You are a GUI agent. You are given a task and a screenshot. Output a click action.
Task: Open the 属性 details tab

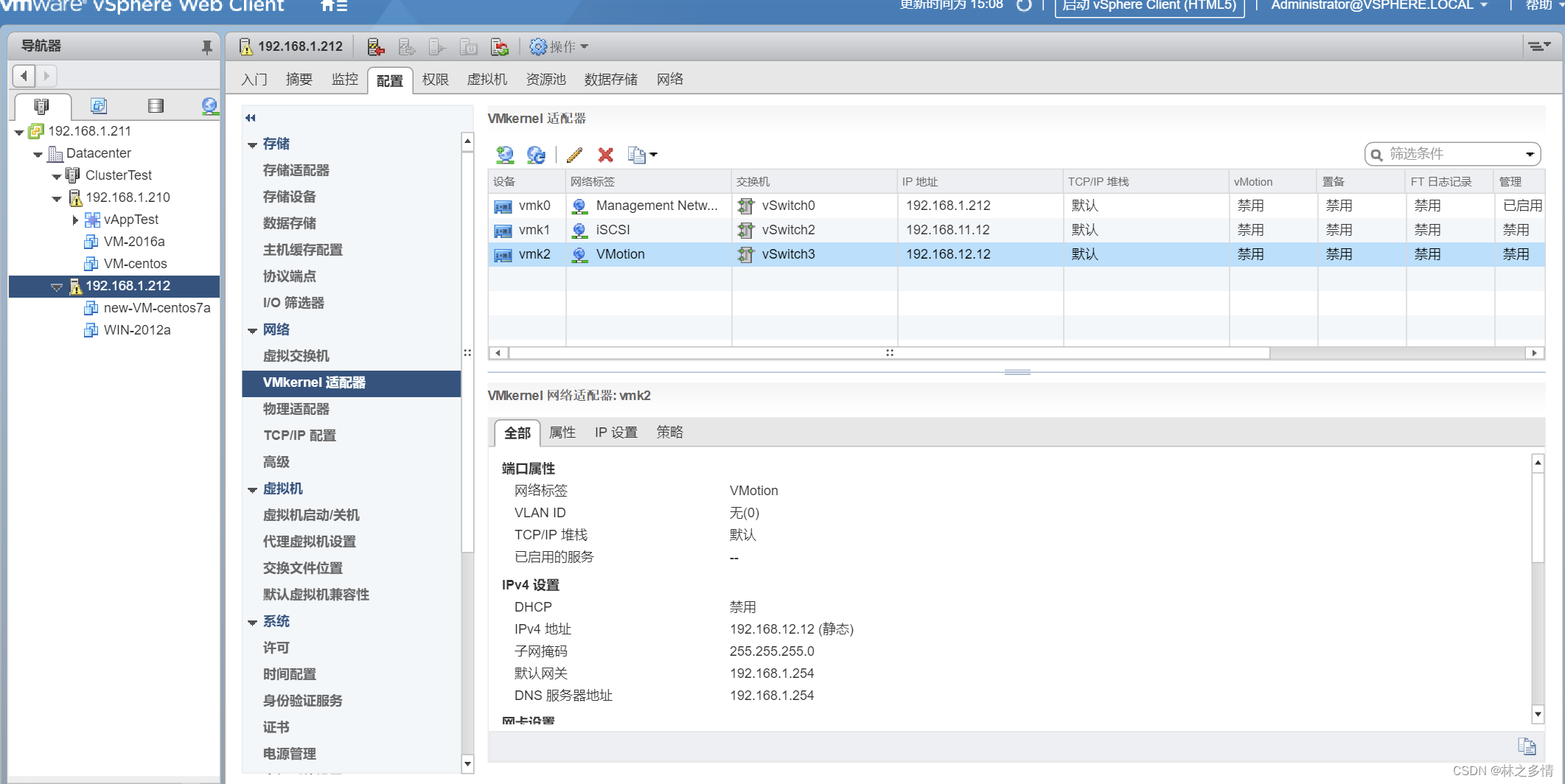(x=562, y=433)
